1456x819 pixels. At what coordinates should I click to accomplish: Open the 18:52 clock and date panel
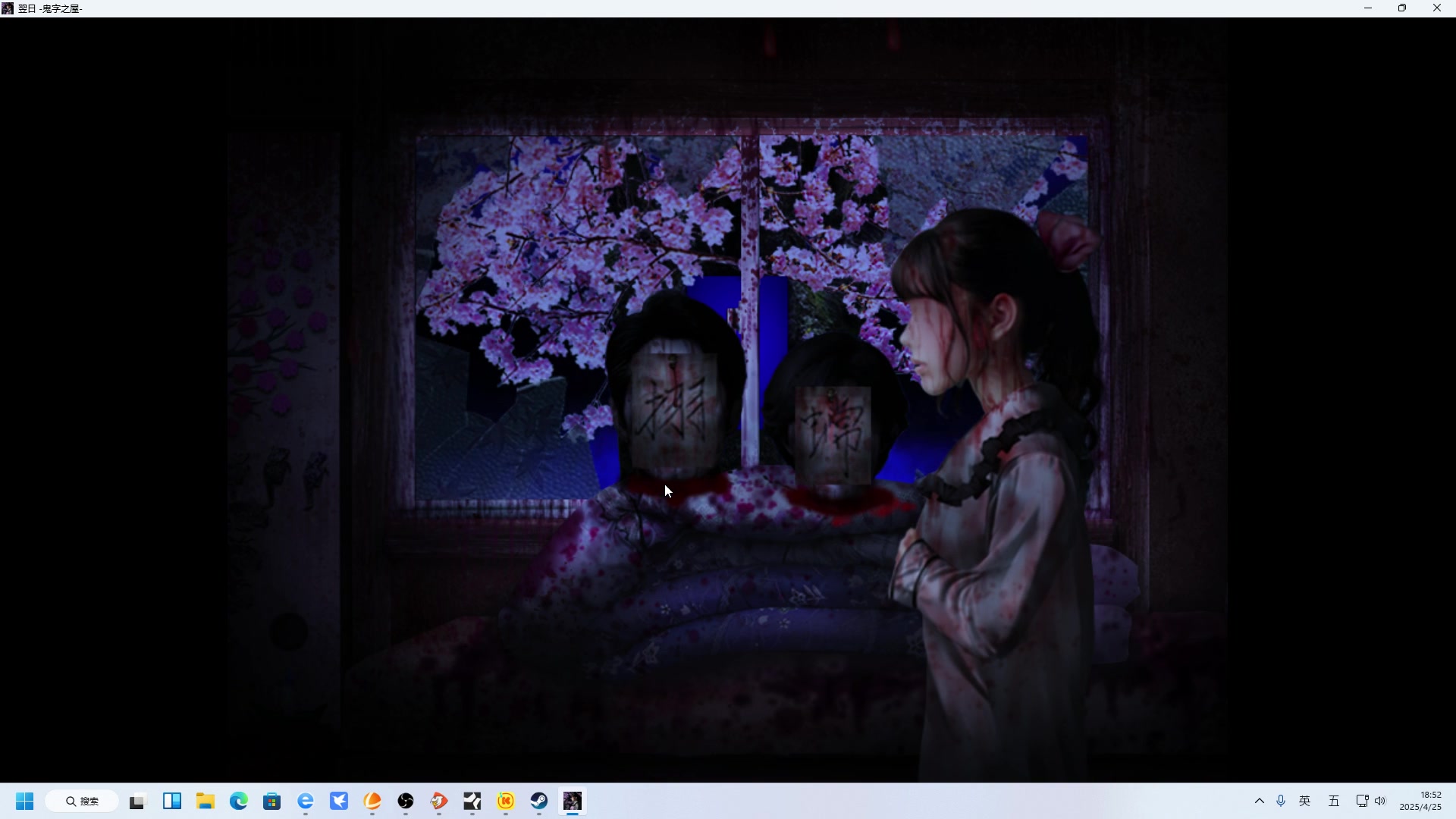(1420, 801)
